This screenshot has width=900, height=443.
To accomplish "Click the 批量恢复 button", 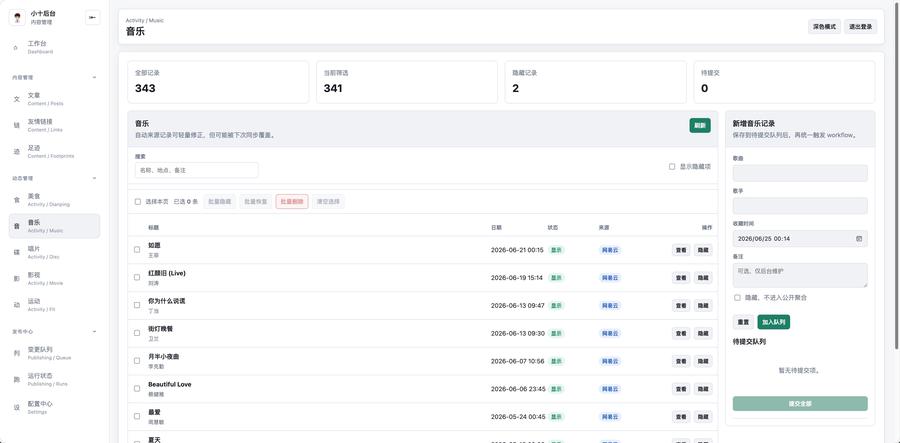I will point(255,201).
